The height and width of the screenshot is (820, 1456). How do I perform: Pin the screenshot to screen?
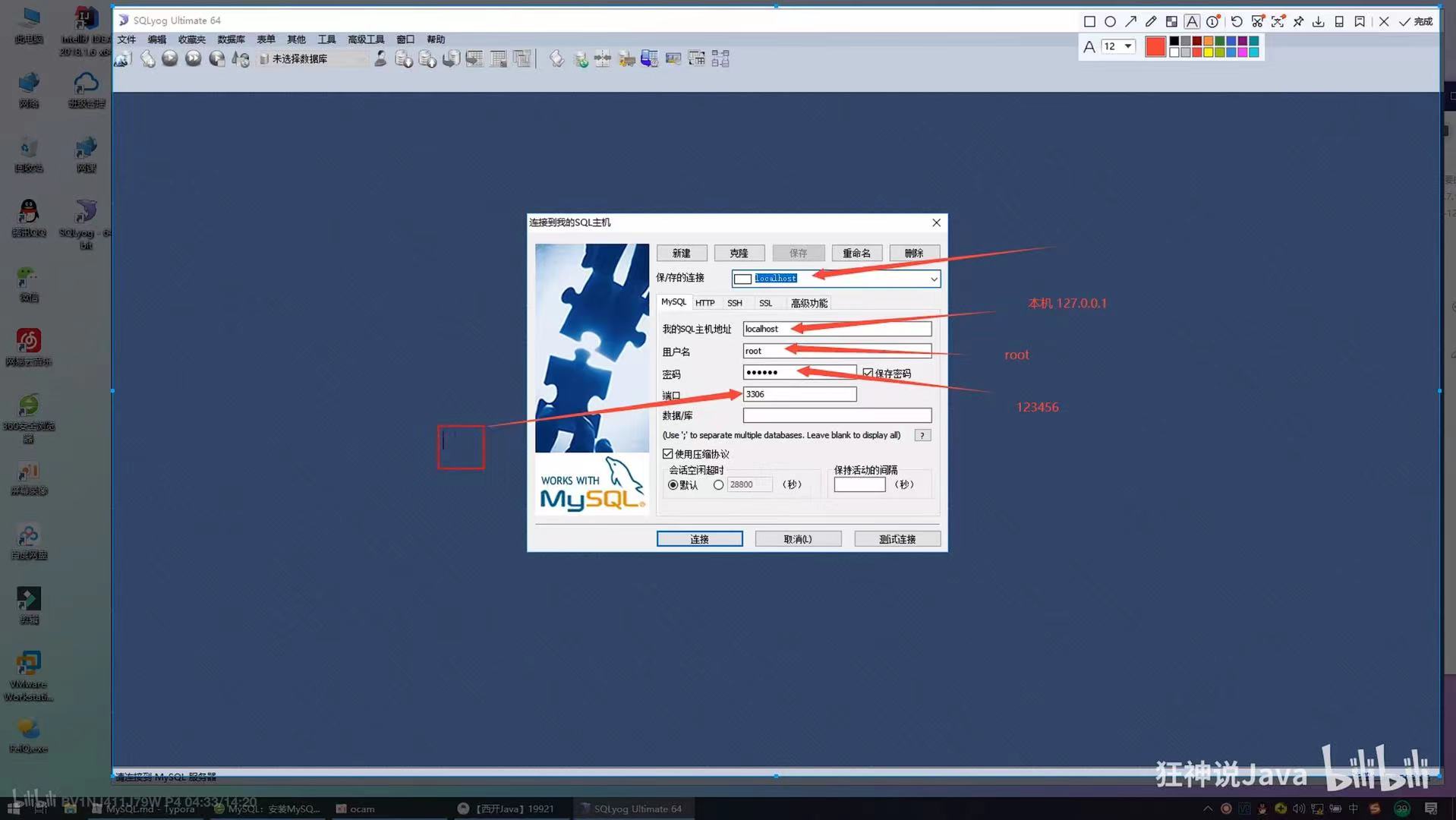[1298, 21]
